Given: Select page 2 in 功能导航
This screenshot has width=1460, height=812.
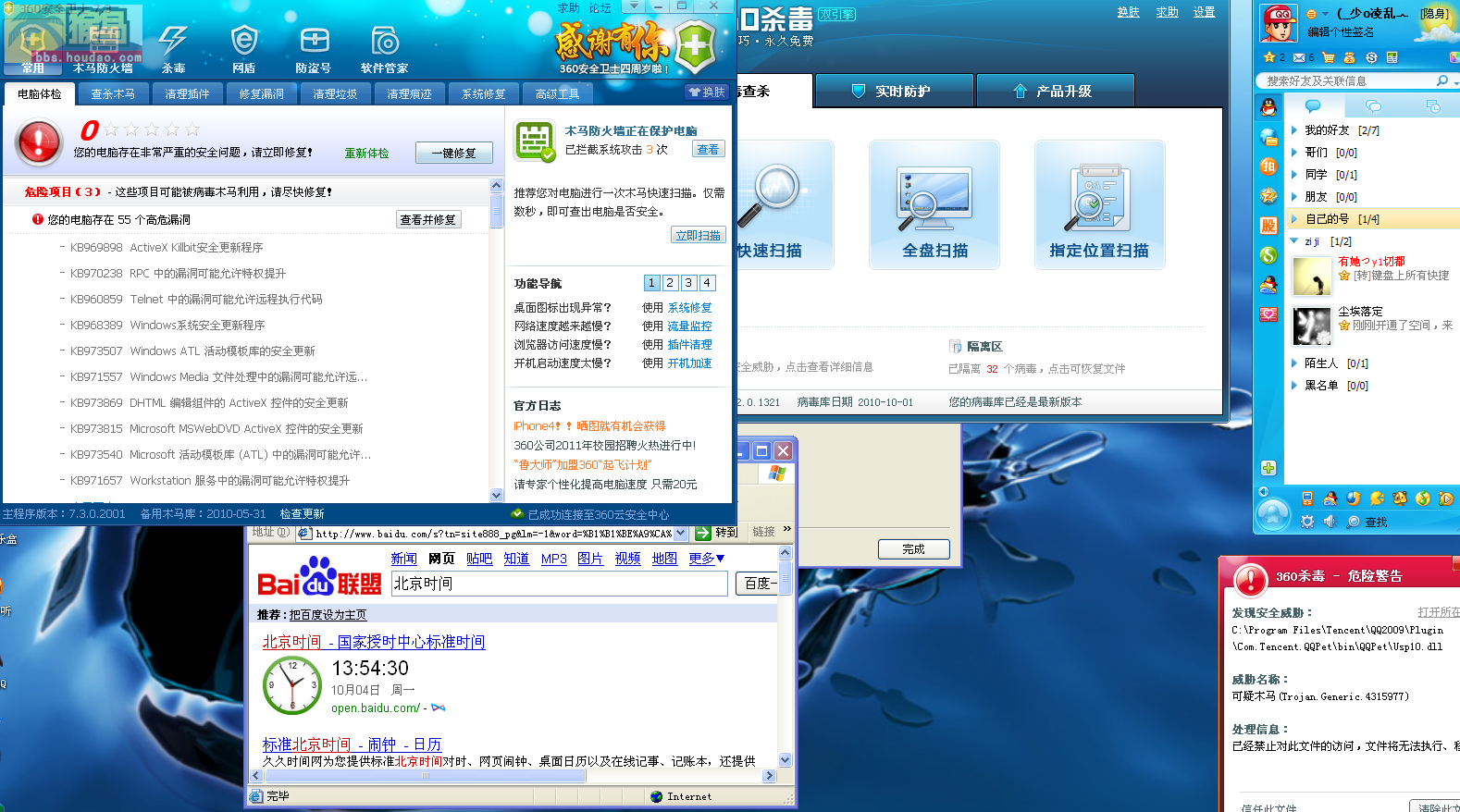Looking at the screenshot, I should [x=671, y=283].
